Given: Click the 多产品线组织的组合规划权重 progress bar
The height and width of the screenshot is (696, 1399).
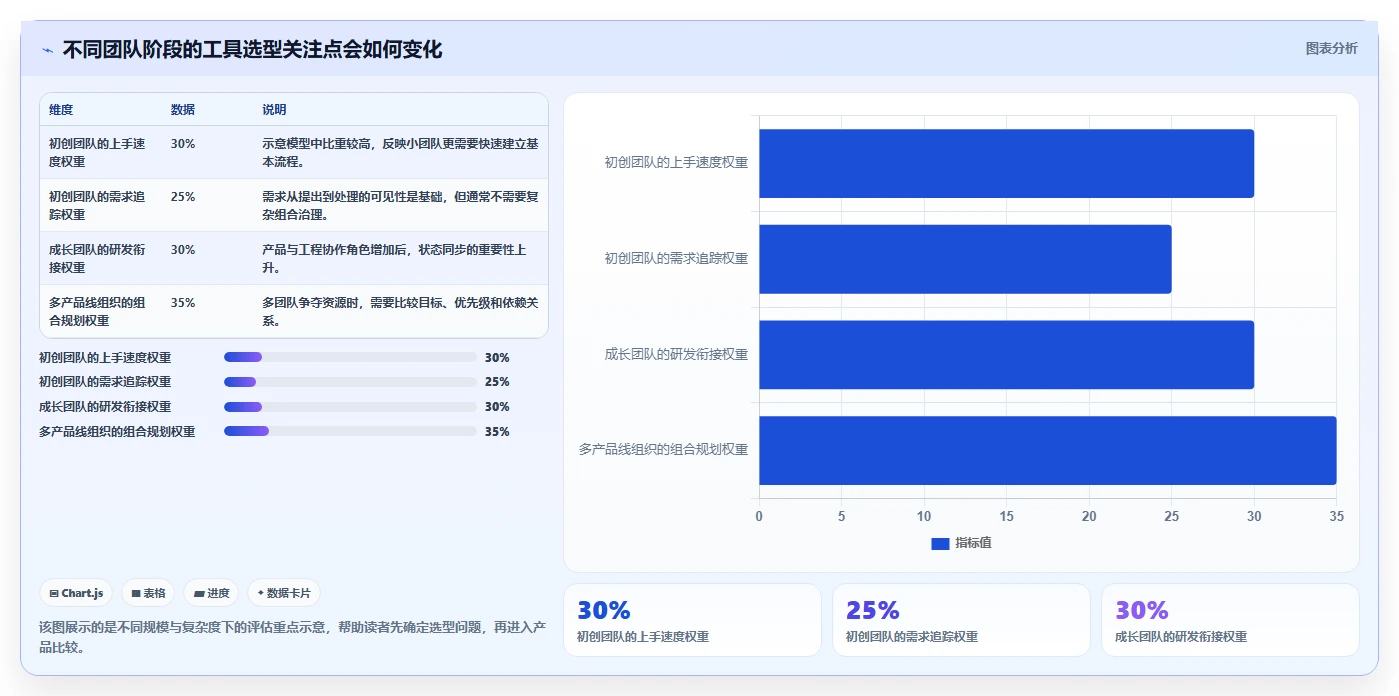Looking at the screenshot, I should click(x=350, y=431).
